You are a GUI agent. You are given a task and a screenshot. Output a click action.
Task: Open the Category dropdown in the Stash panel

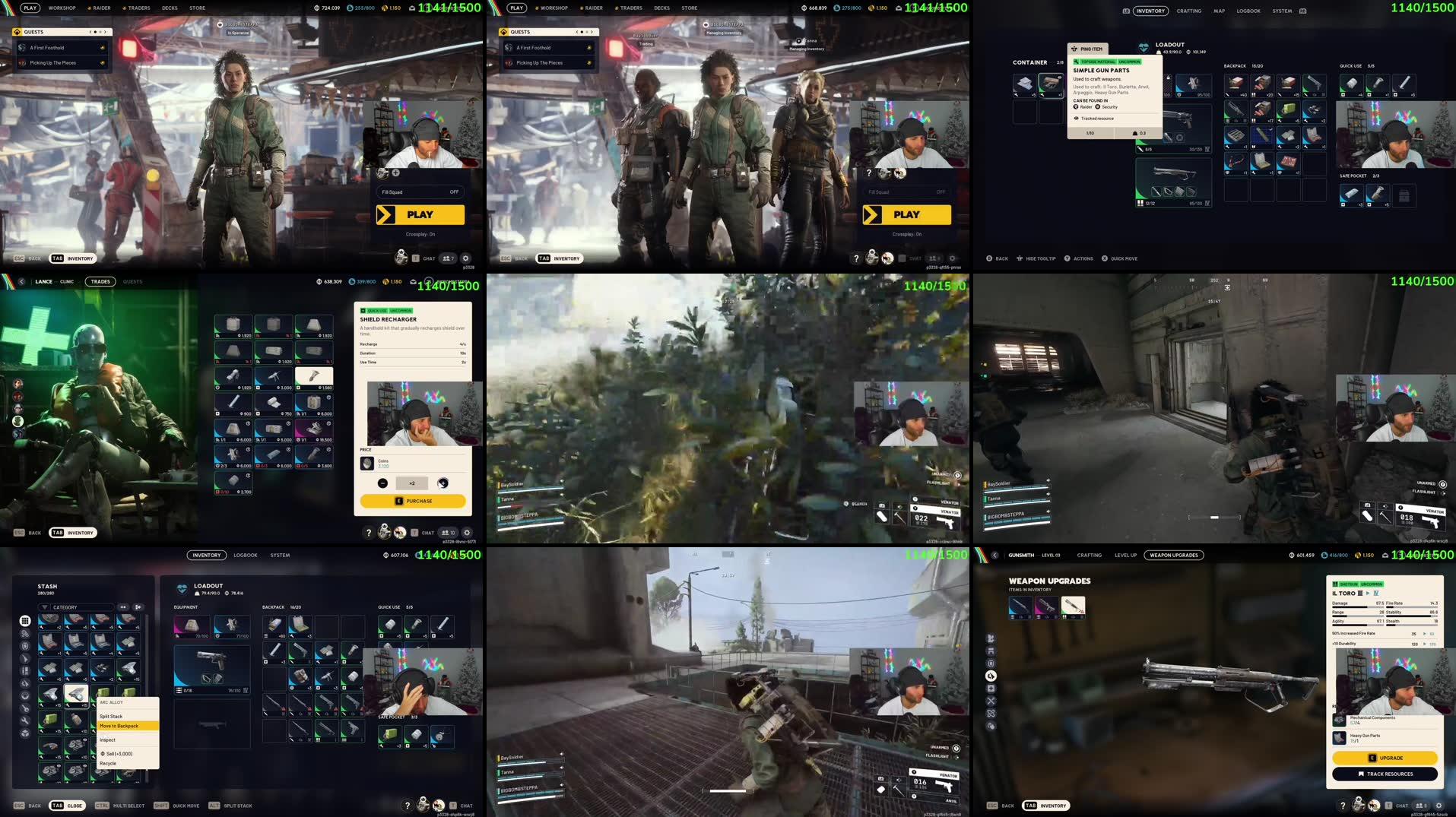[76, 607]
